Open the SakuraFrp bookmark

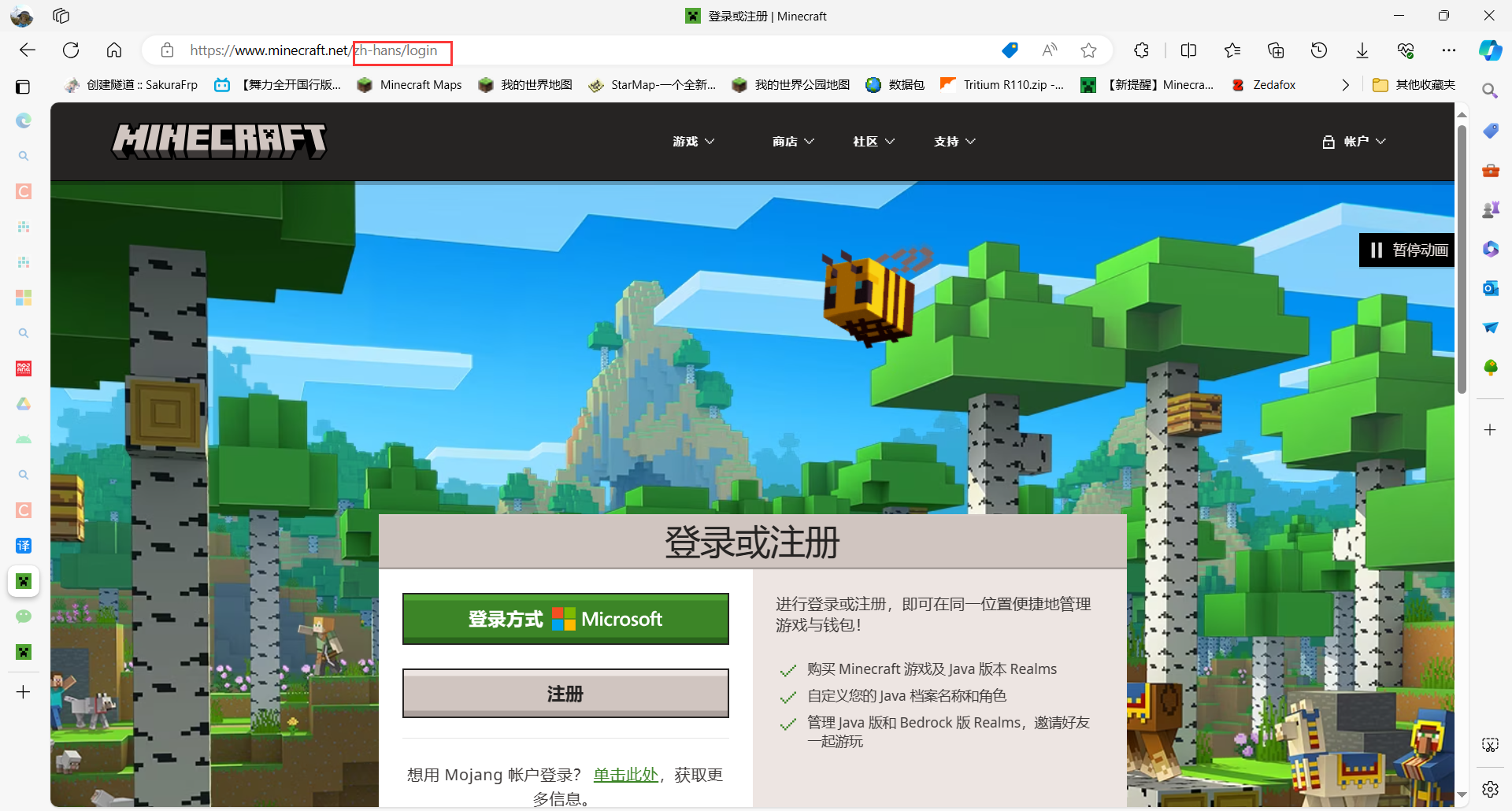click(131, 85)
